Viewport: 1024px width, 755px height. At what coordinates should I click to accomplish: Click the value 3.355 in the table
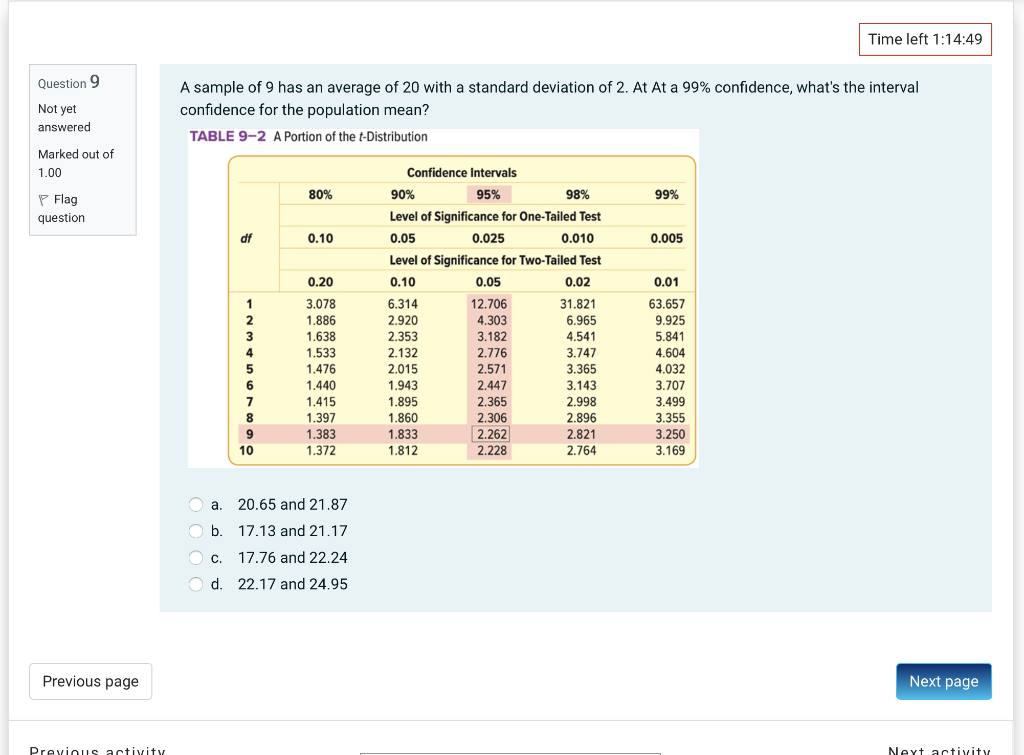coord(670,418)
